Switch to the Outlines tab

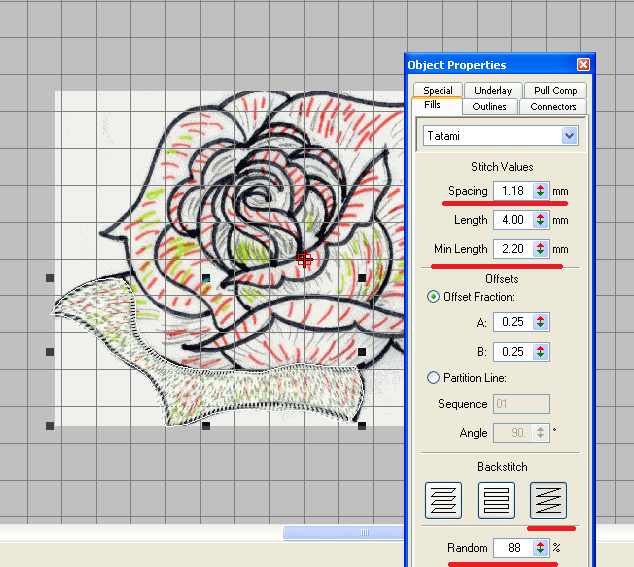pos(489,106)
